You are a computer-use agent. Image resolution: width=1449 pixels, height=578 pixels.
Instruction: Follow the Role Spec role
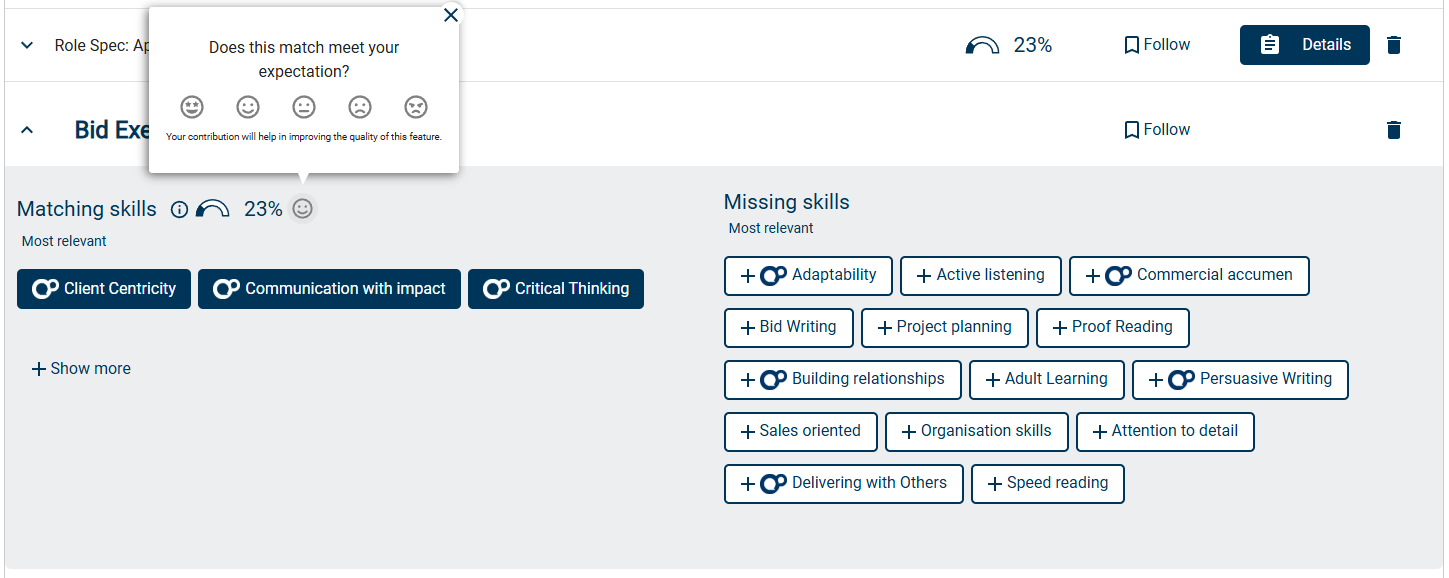pyautogui.click(x=1157, y=45)
